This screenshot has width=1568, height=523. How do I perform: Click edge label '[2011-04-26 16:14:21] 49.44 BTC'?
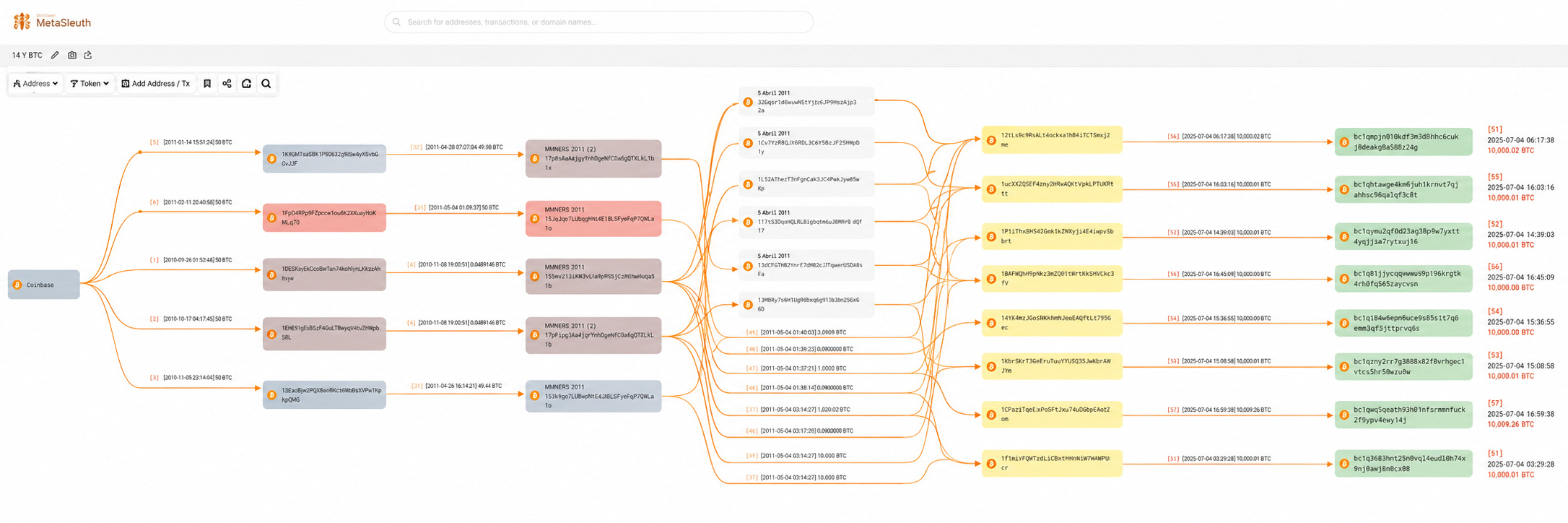(x=463, y=386)
